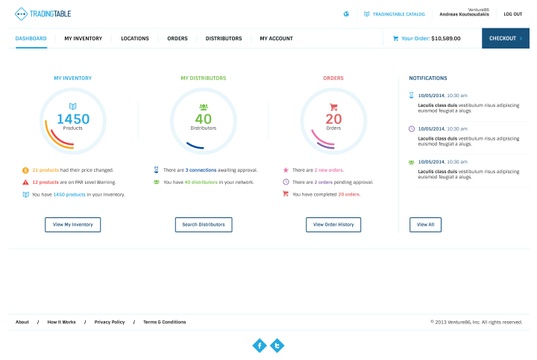Click the catalog book icon in the header
The image size is (537, 360).
pos(366,14)
